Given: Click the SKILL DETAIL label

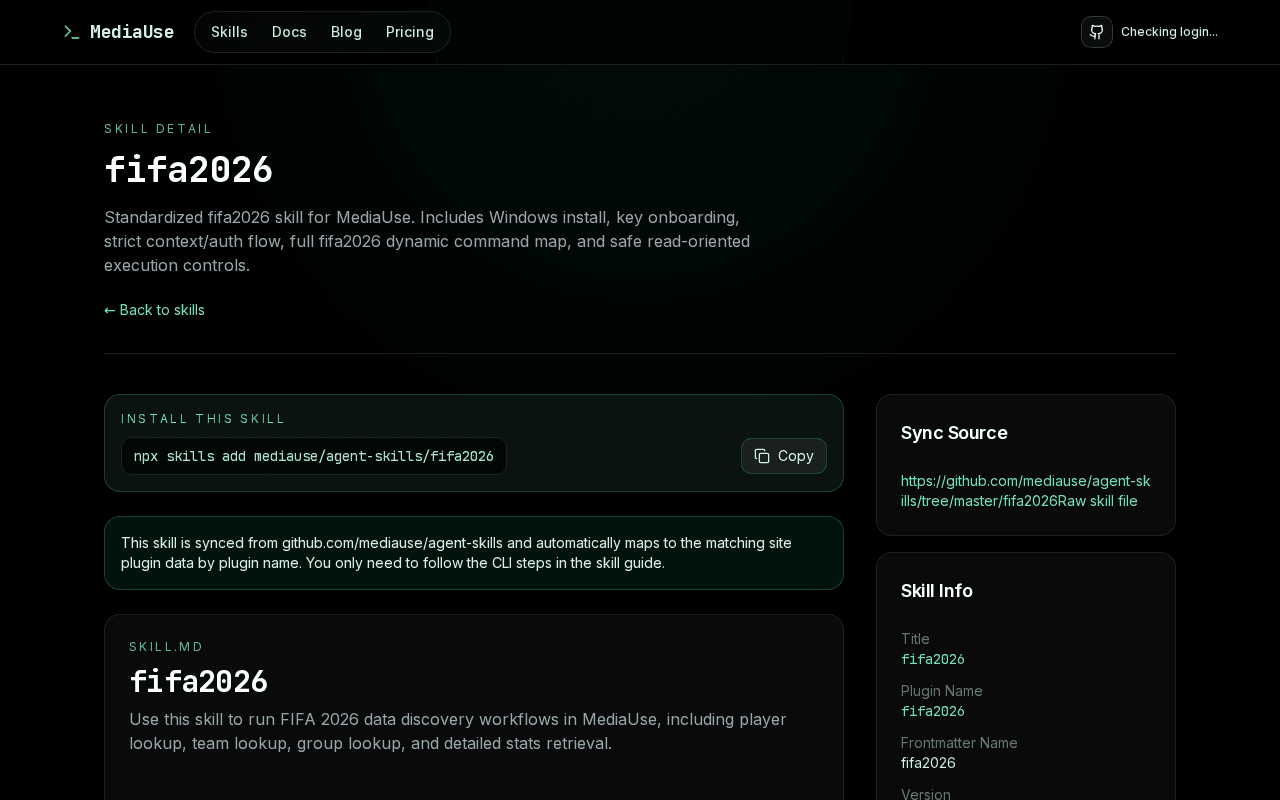Looking at the screenshot, I should pos(158,129).
